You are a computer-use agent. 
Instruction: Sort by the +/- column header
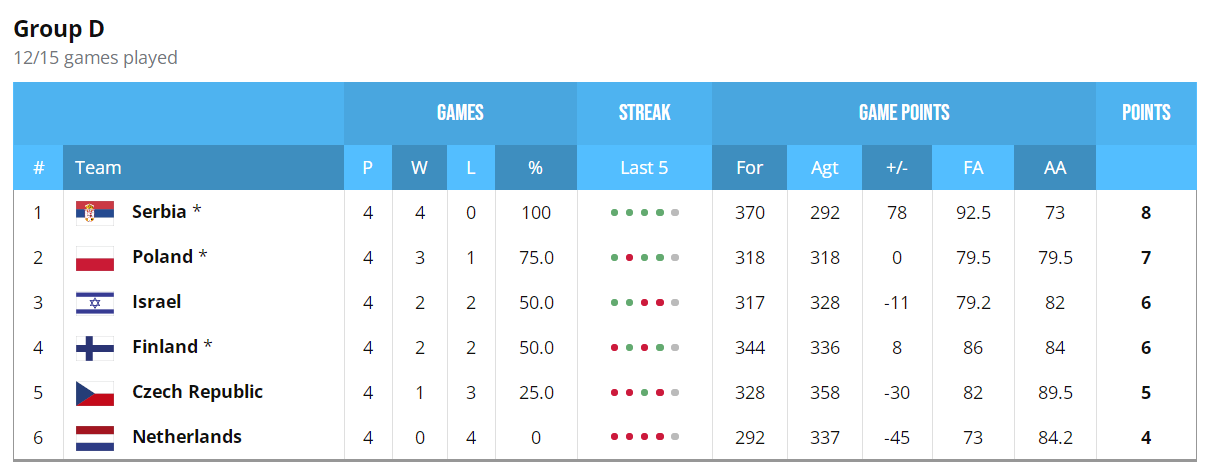[x=897, y=168]
